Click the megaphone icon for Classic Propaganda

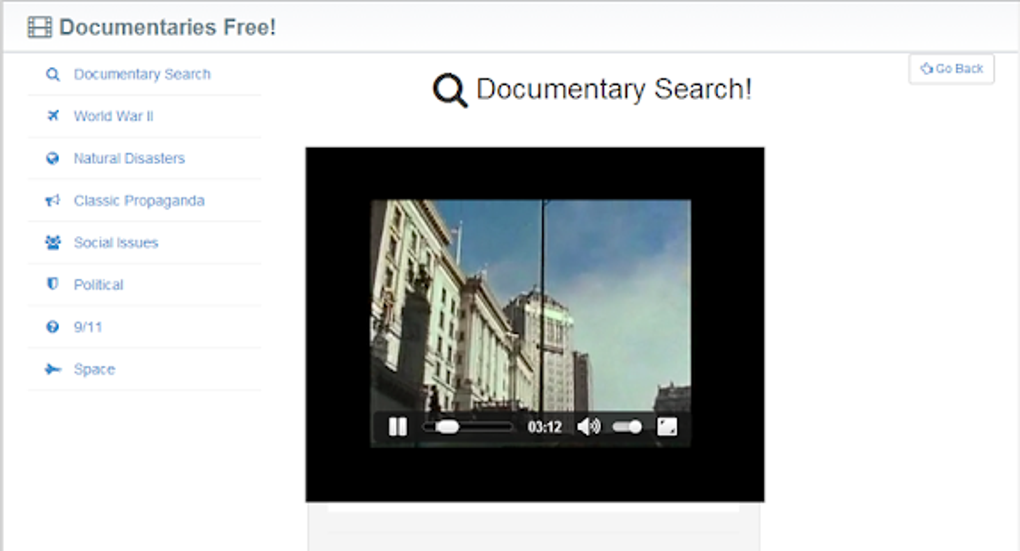(x=53, y=200)
